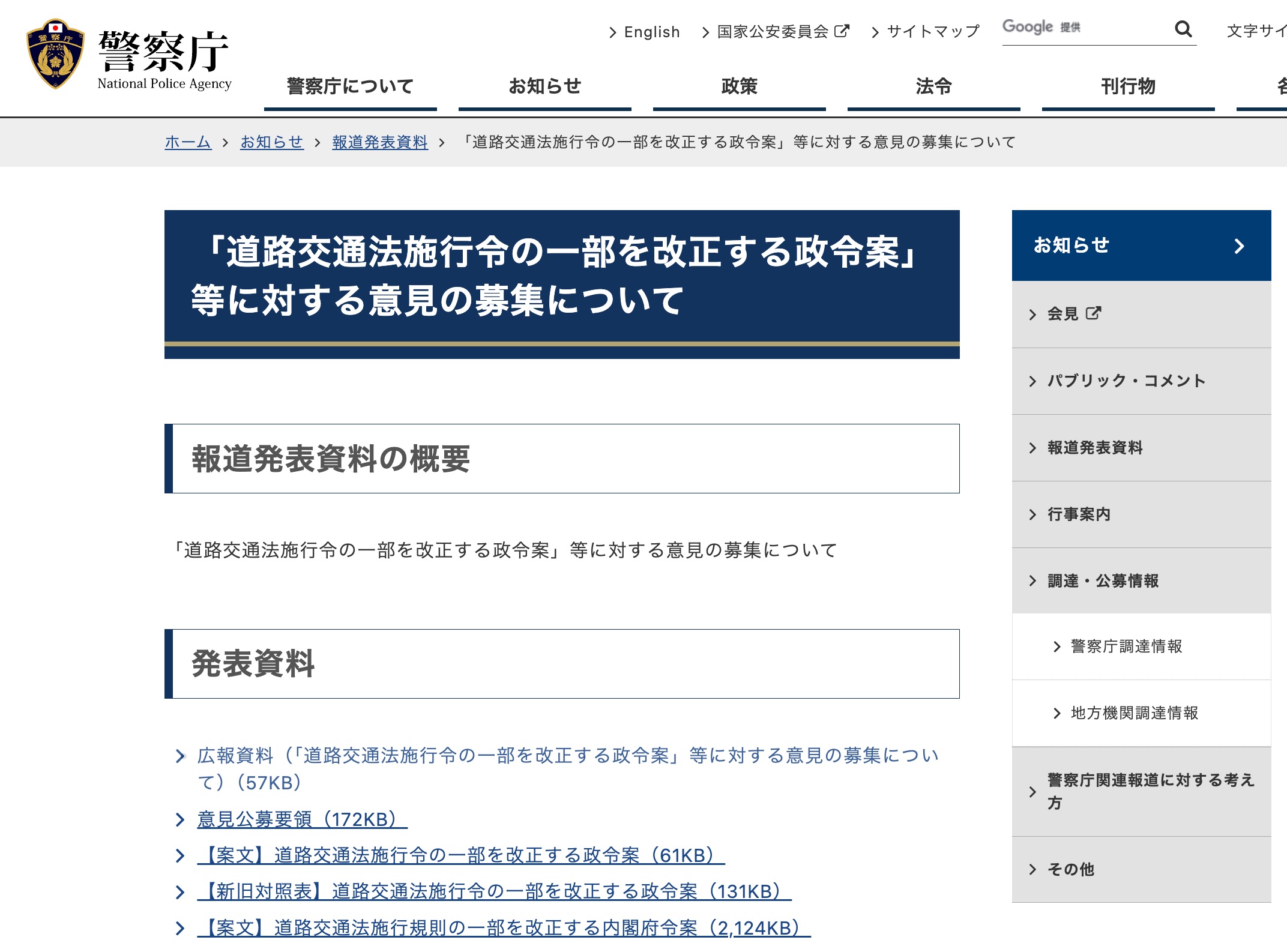Expand 調達・公募情報 sidebar section

point(1103,581)
